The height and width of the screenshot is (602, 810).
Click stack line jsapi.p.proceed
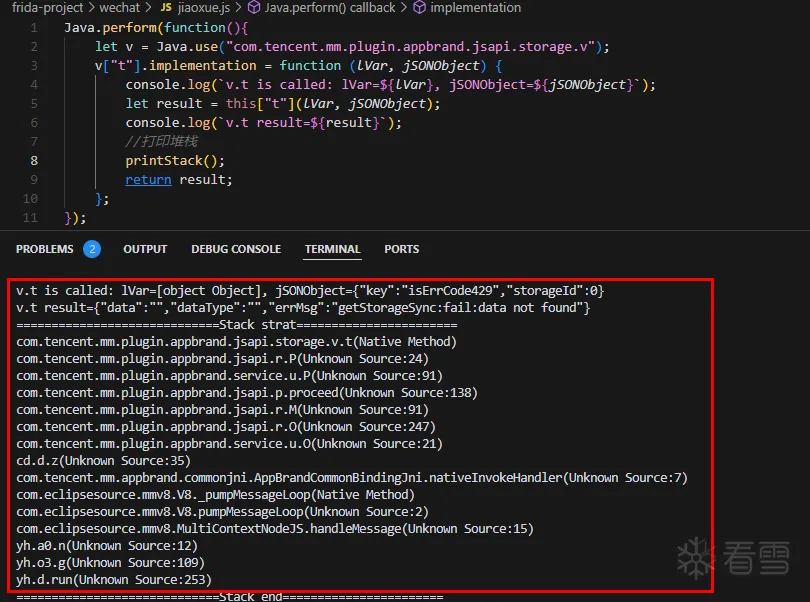[247, 393]
